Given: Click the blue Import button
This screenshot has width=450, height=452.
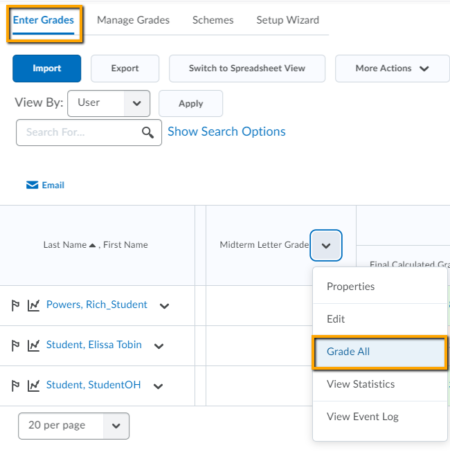Looking at the screenshot, I should coord(47,68).
